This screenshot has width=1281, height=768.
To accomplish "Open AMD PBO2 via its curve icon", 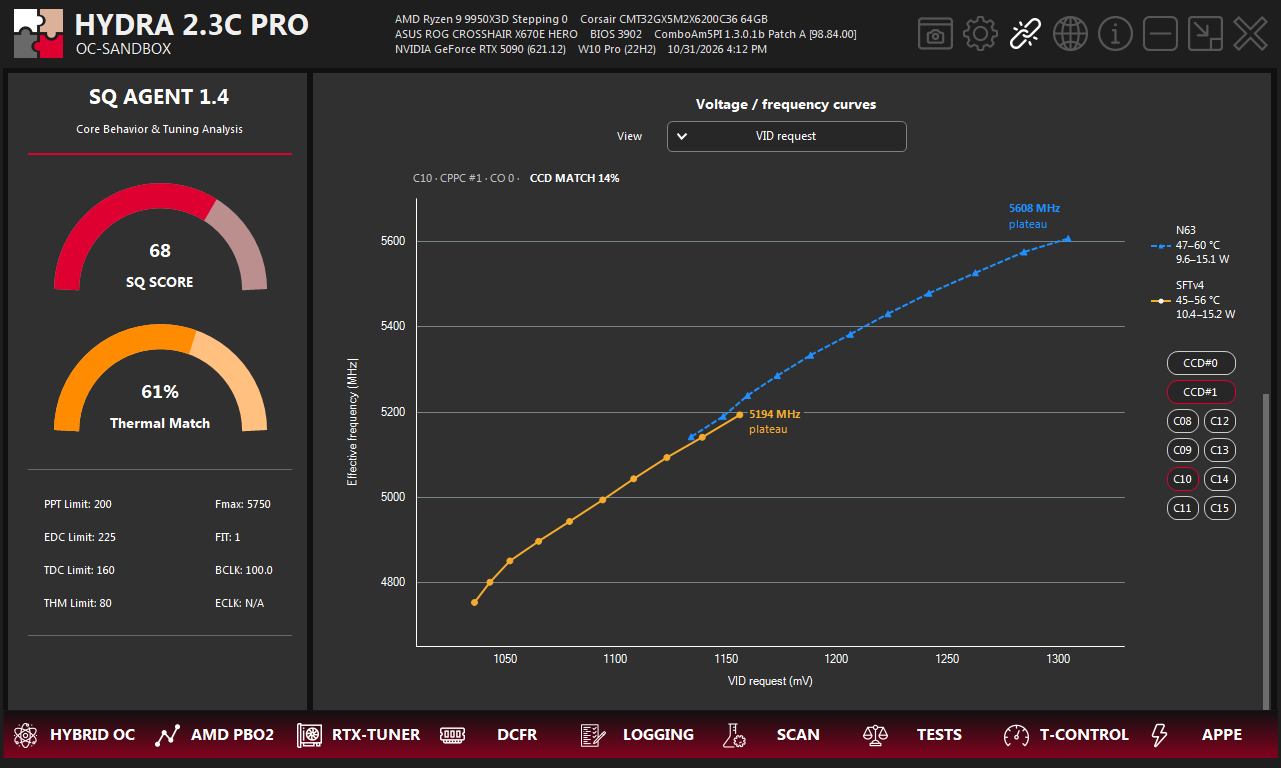I will pos(167,735).
